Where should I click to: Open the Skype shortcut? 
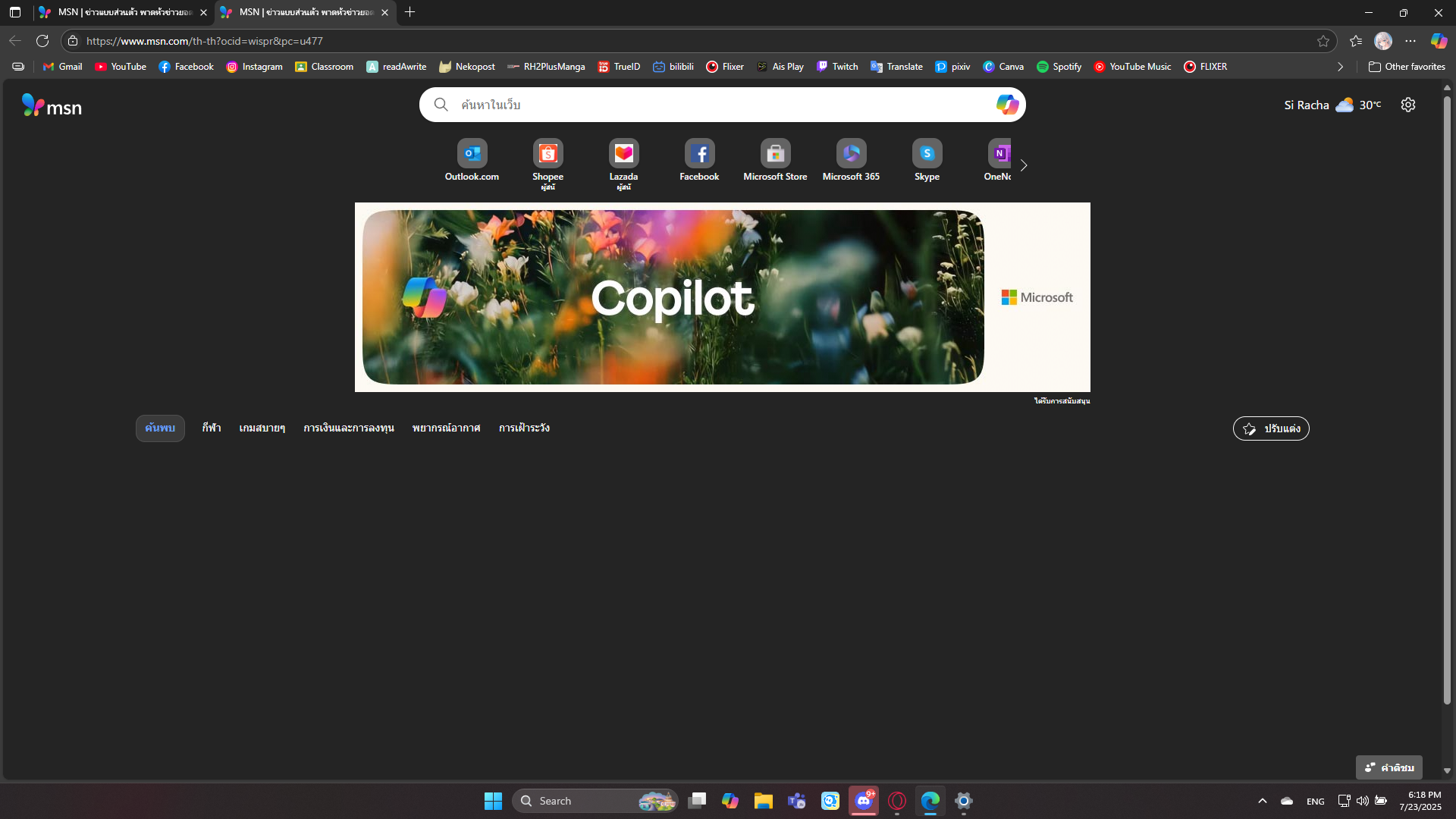pos(927,161)
